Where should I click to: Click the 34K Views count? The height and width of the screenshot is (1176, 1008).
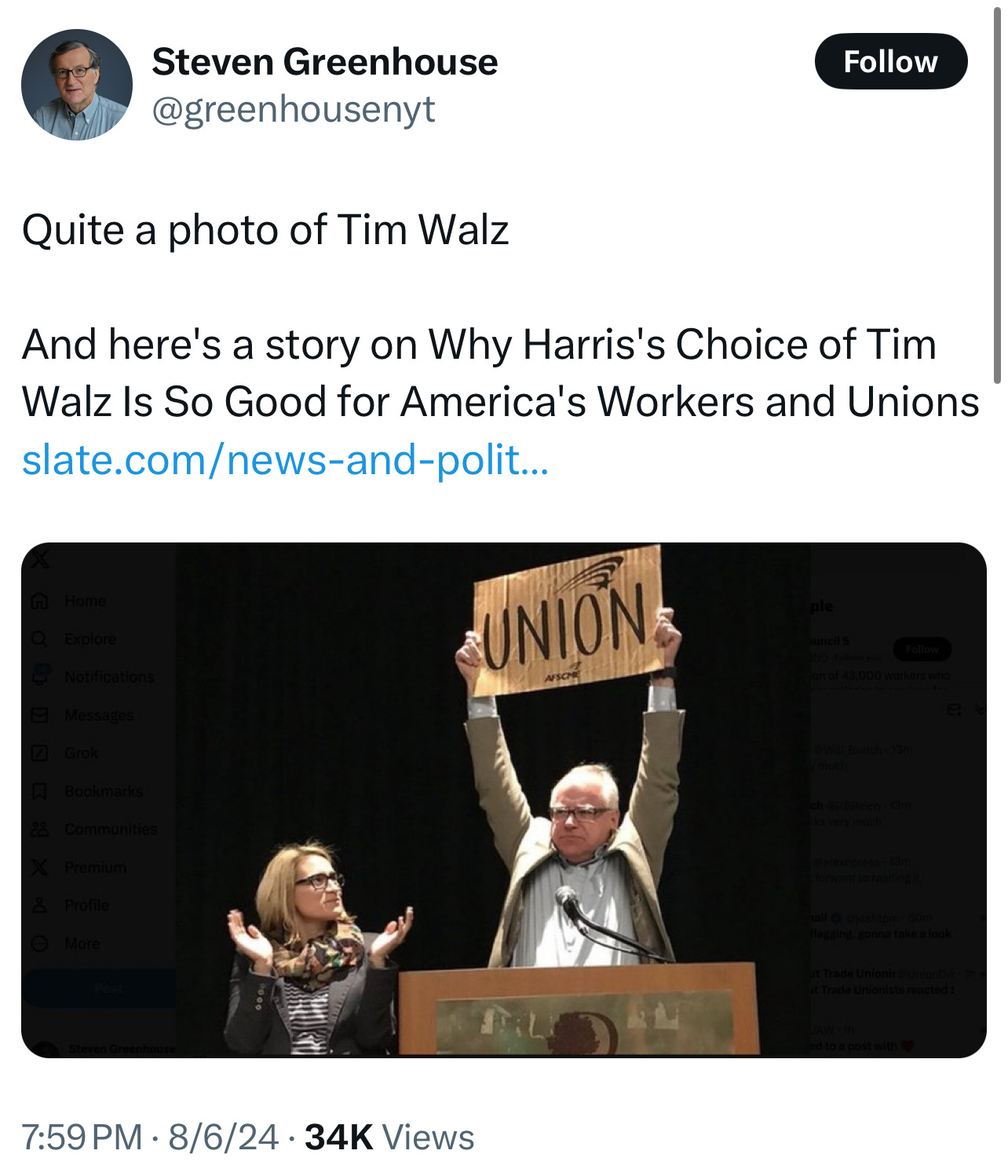(x=389, y=1137)
